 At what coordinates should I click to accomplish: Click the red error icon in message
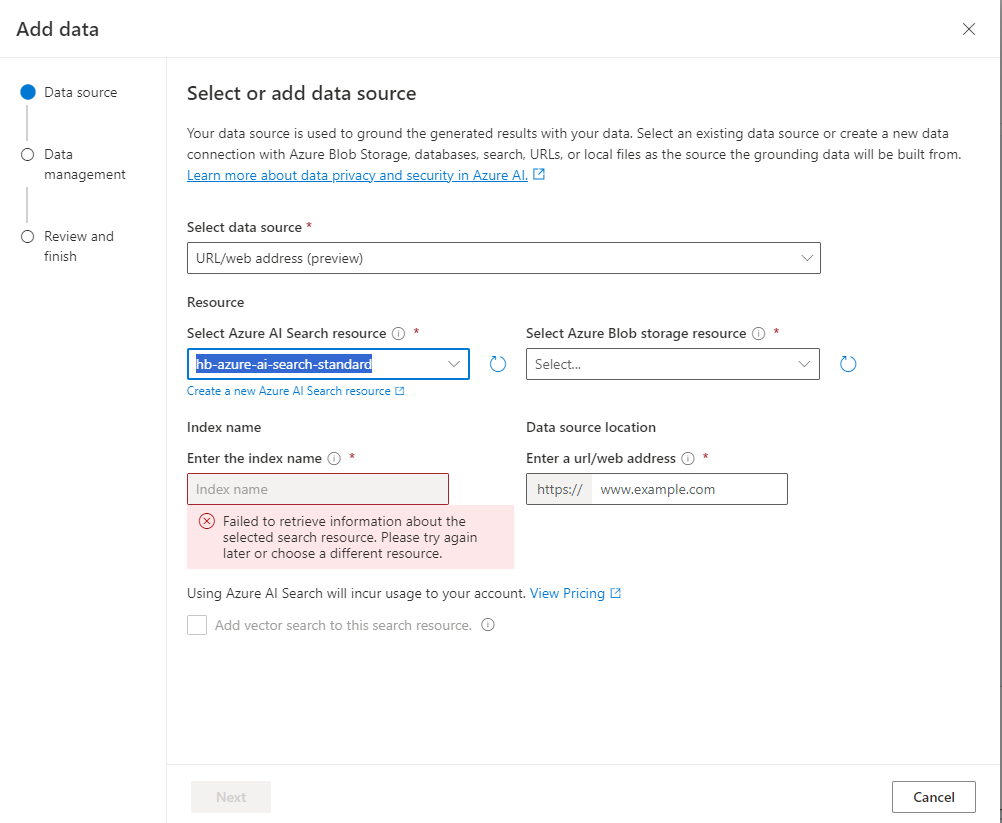click(x=206, y=521)
